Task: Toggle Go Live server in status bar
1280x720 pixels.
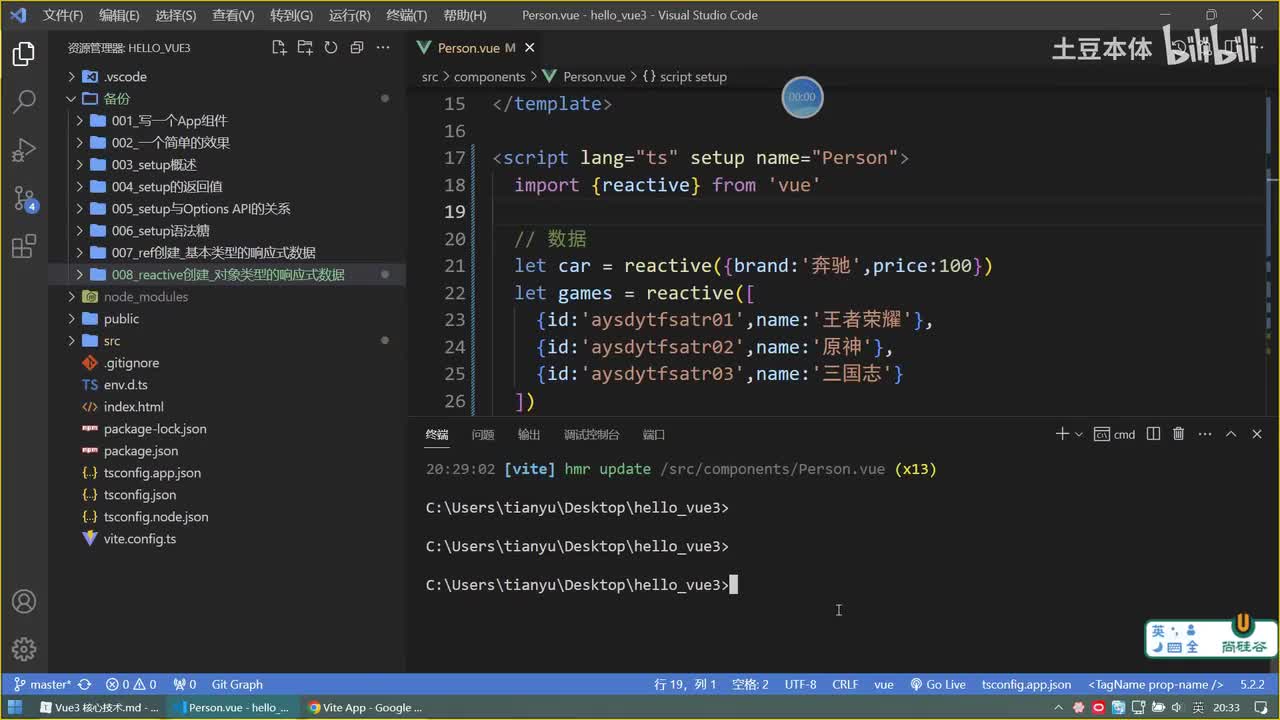Action: 938,685
